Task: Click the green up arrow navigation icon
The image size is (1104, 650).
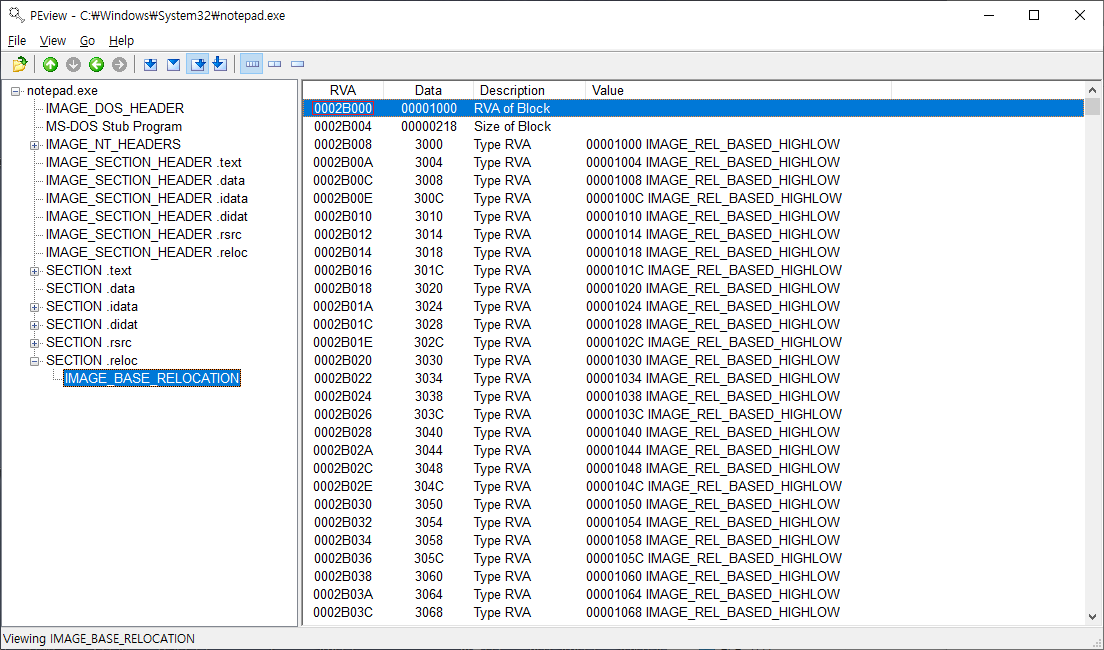Action: pos(50,64)
